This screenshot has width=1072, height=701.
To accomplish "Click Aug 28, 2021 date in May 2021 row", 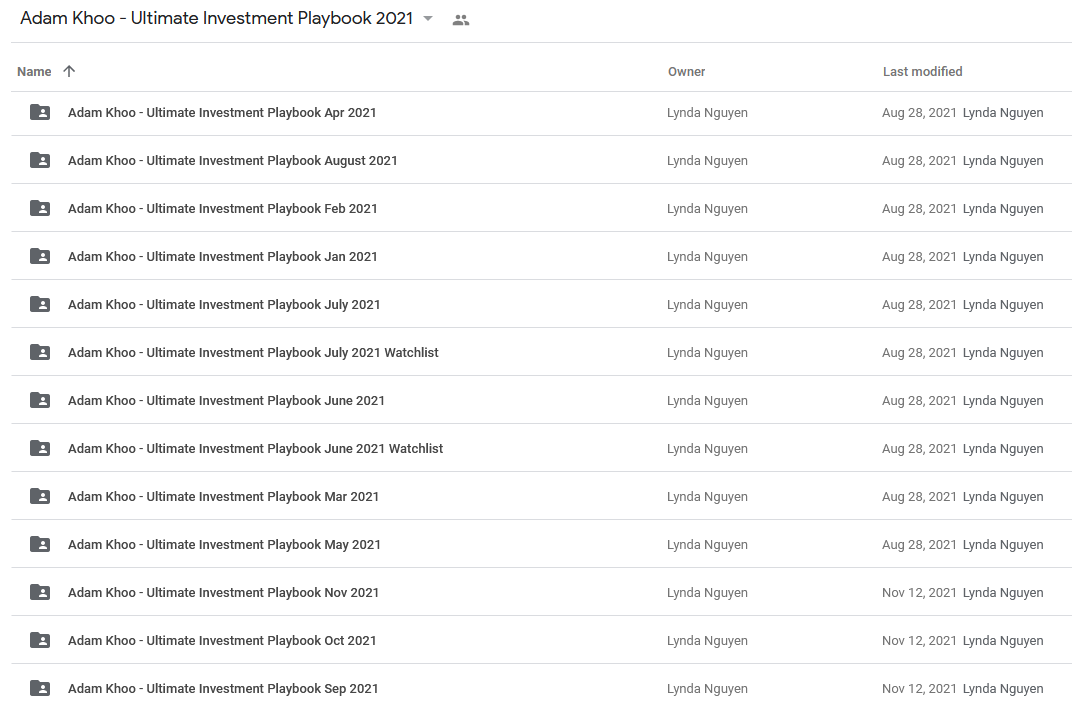I will [919, 544].
